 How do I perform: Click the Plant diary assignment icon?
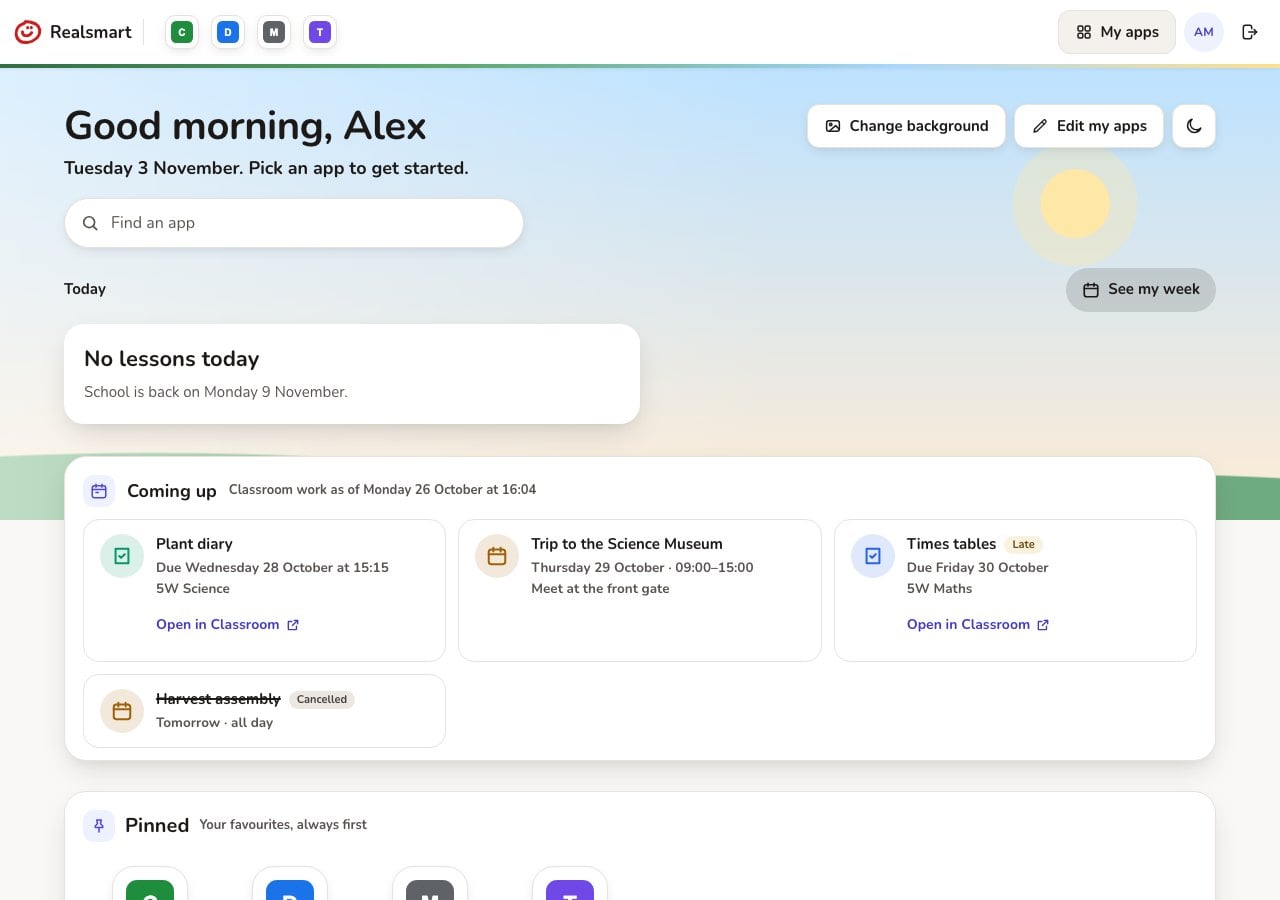pyautogui.click(x=122, y=556)
